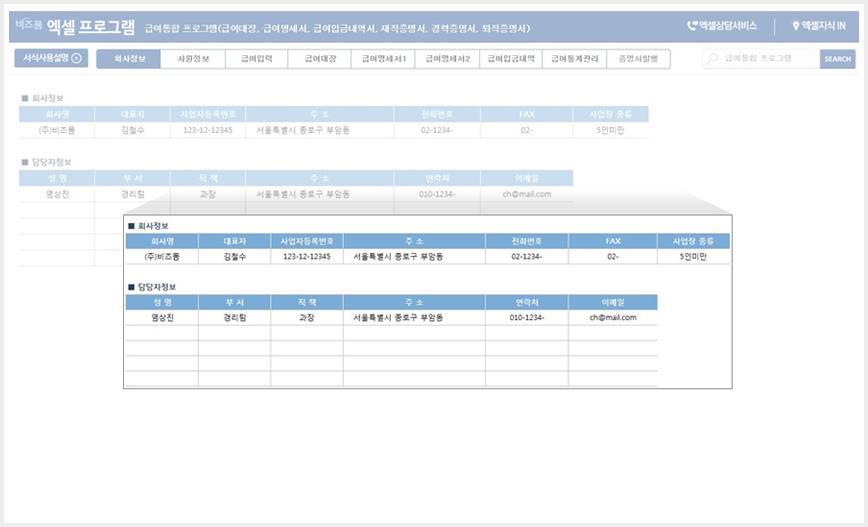
Task: Open the 증명서발행 tab
Action: point(638,59)
